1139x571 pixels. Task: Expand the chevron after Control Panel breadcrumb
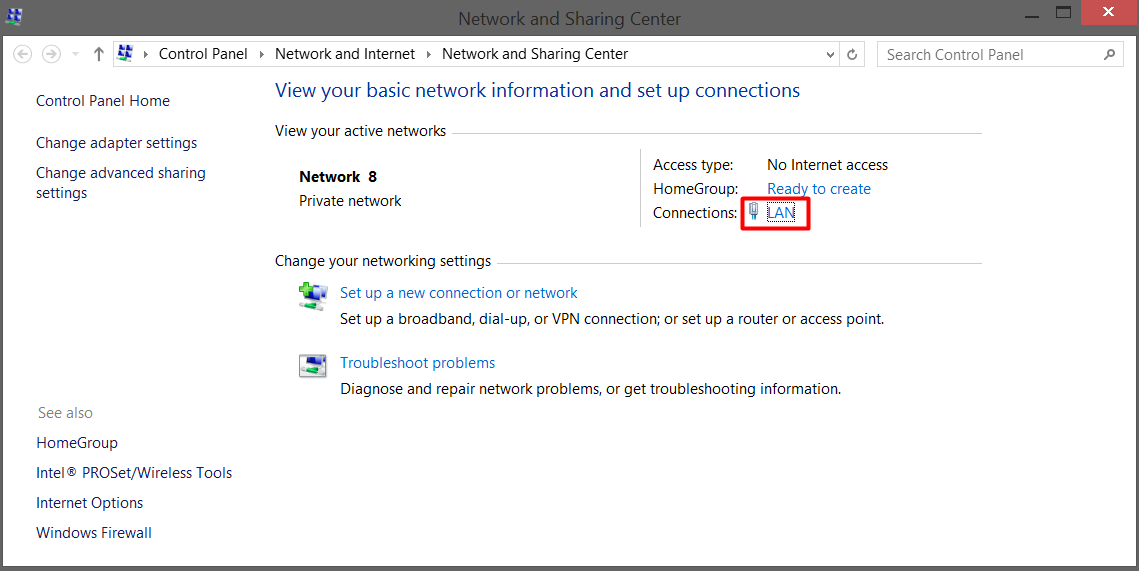point(261,54)
